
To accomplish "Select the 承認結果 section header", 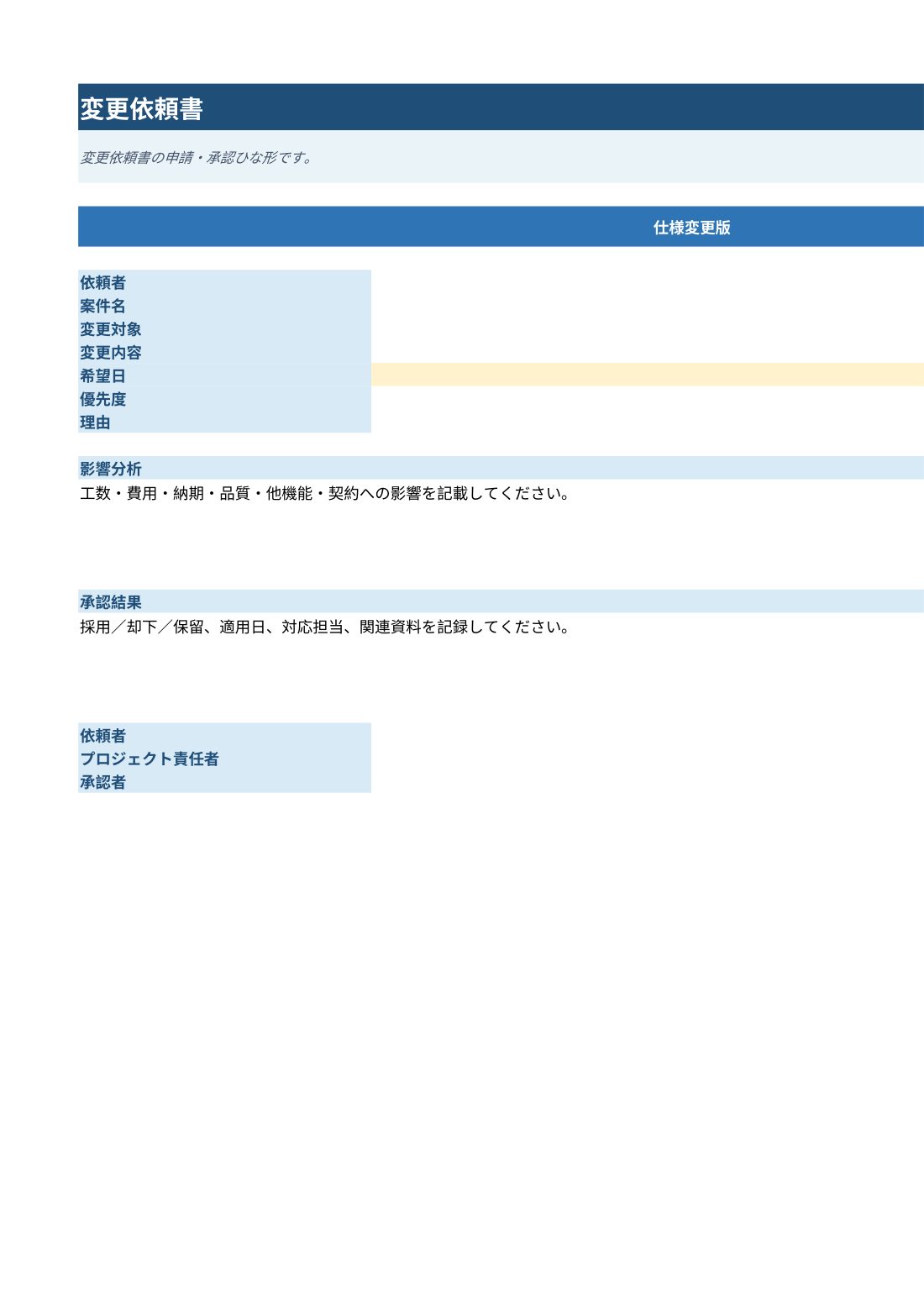I will [501, 601].
